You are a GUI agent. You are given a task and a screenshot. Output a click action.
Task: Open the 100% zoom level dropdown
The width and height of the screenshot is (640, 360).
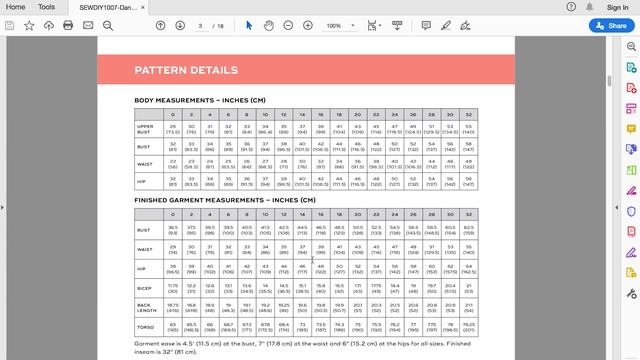340,26
